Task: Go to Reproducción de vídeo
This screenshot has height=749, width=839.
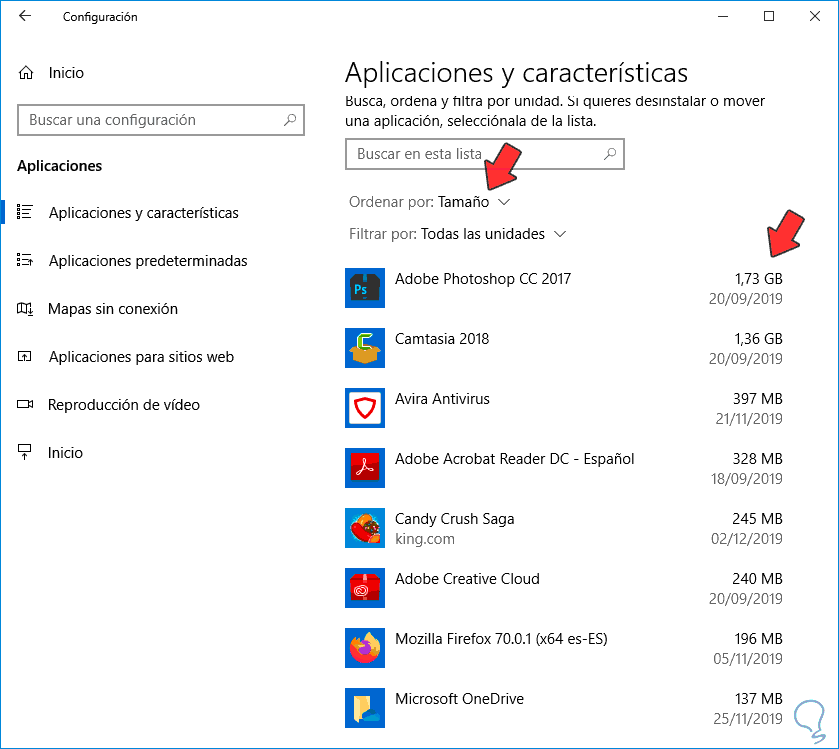Action: tap(124, 405)
